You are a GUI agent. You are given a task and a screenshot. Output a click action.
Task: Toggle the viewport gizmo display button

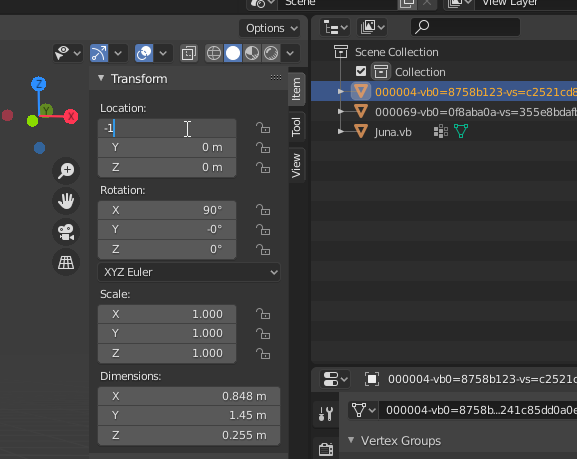(x=99, y=53)
